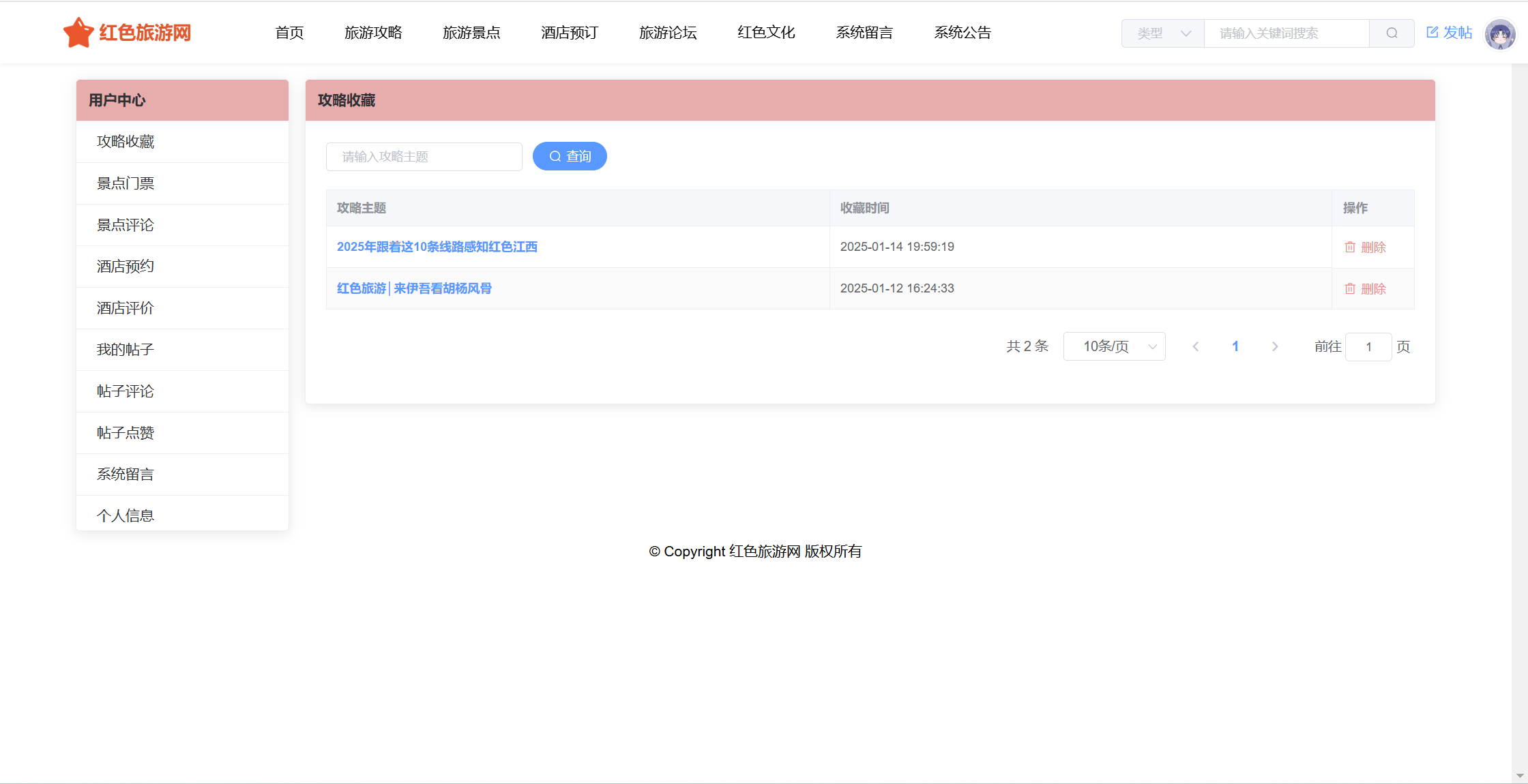This screenshot has width=1528, height=784.
Task: Open the 类型 search type dropdown
Action: tap(1163, 33)
